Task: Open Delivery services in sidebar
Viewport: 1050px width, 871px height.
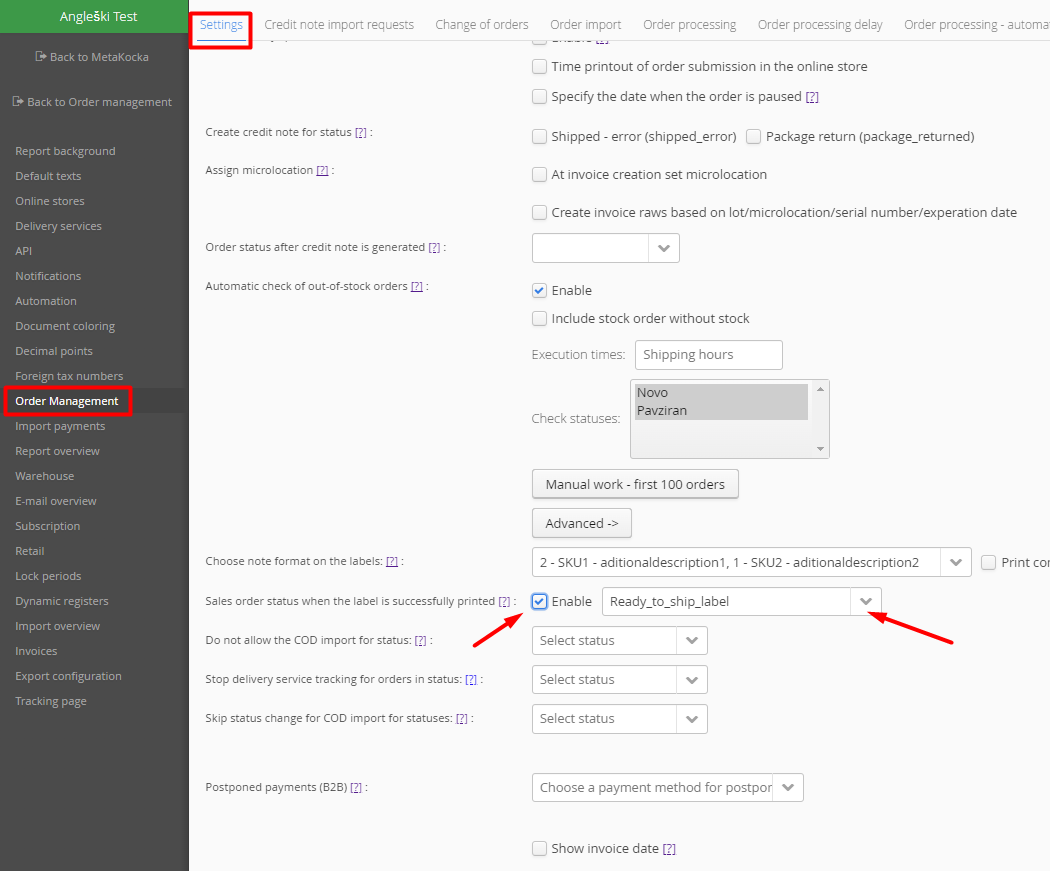Action: coord(58,226)
